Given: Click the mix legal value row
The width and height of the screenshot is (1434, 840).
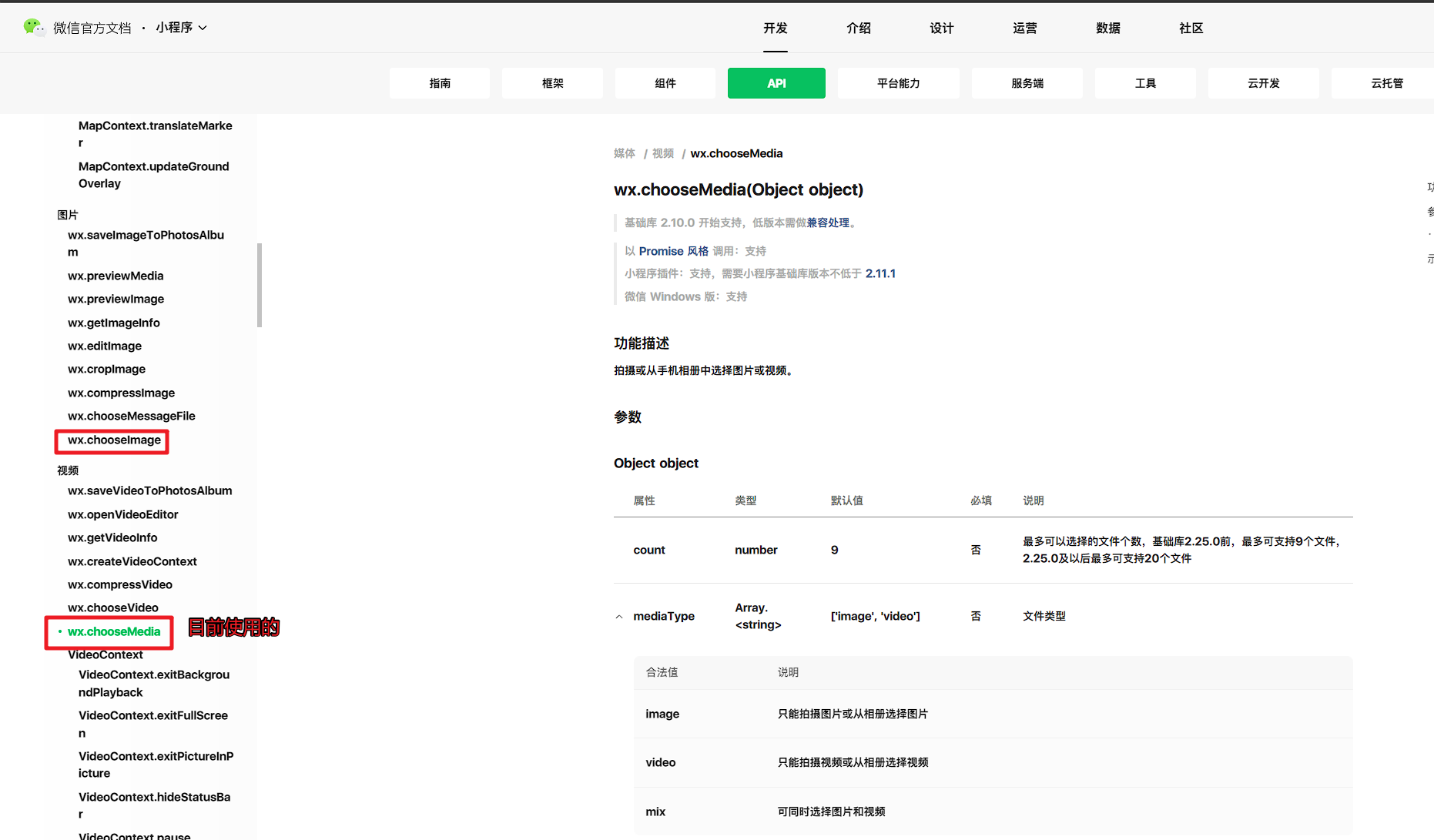Looking at the screenshot, I should coord(993,812).
